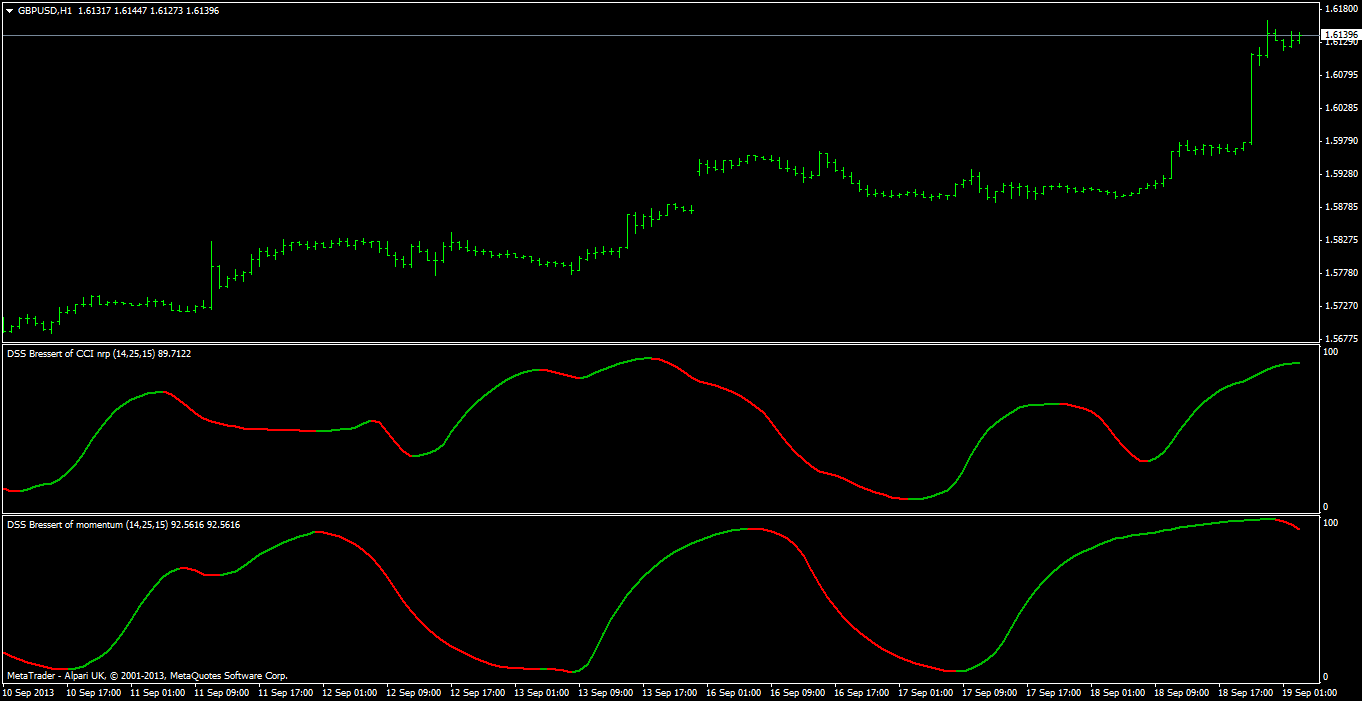Click the 100 level in the momentum subwindow
Viewport: 1362px width, 701px height.
[1331, 523]
